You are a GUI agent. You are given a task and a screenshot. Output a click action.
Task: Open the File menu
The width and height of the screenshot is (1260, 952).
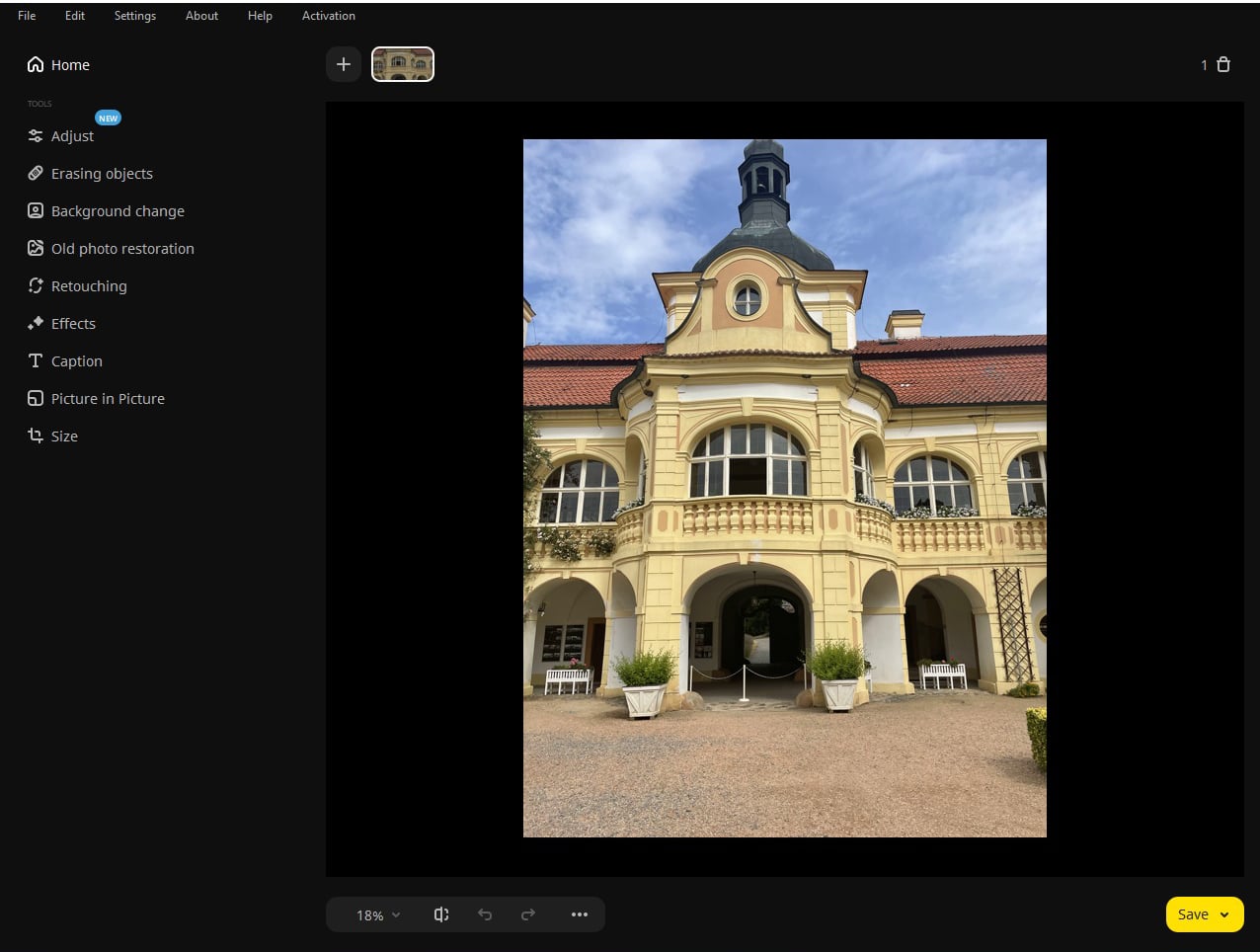point(26,15)
